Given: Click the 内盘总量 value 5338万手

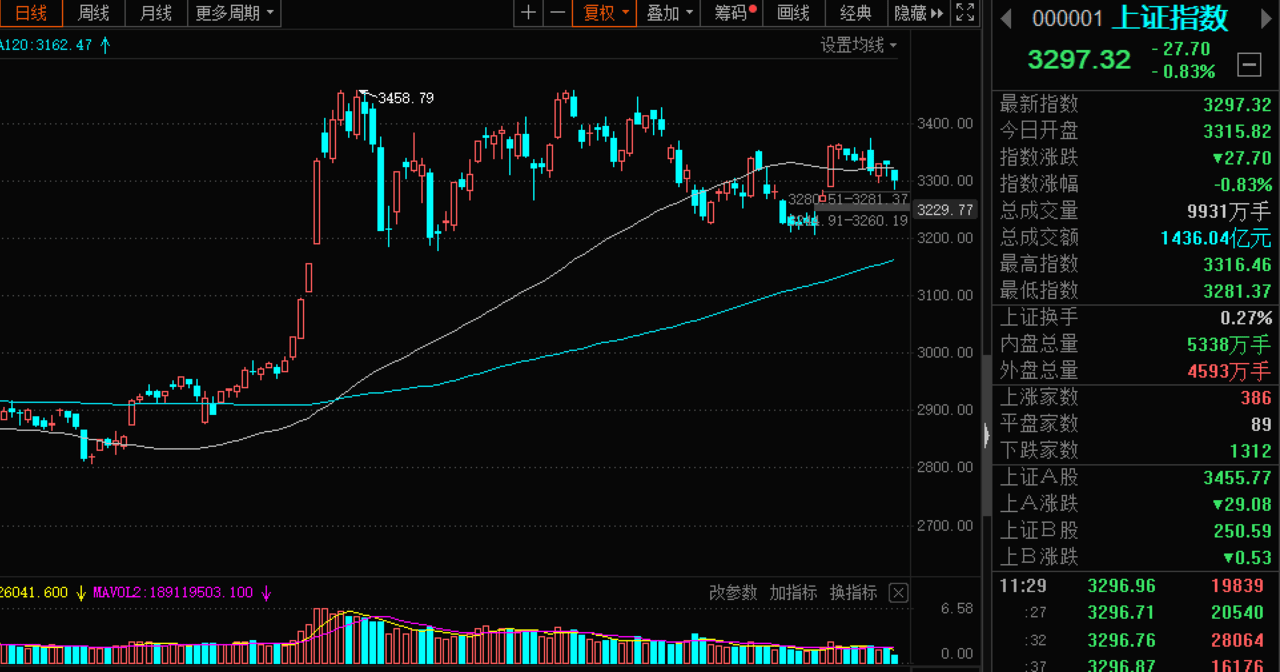Looking at the screenshot, I should (1229, 345).
